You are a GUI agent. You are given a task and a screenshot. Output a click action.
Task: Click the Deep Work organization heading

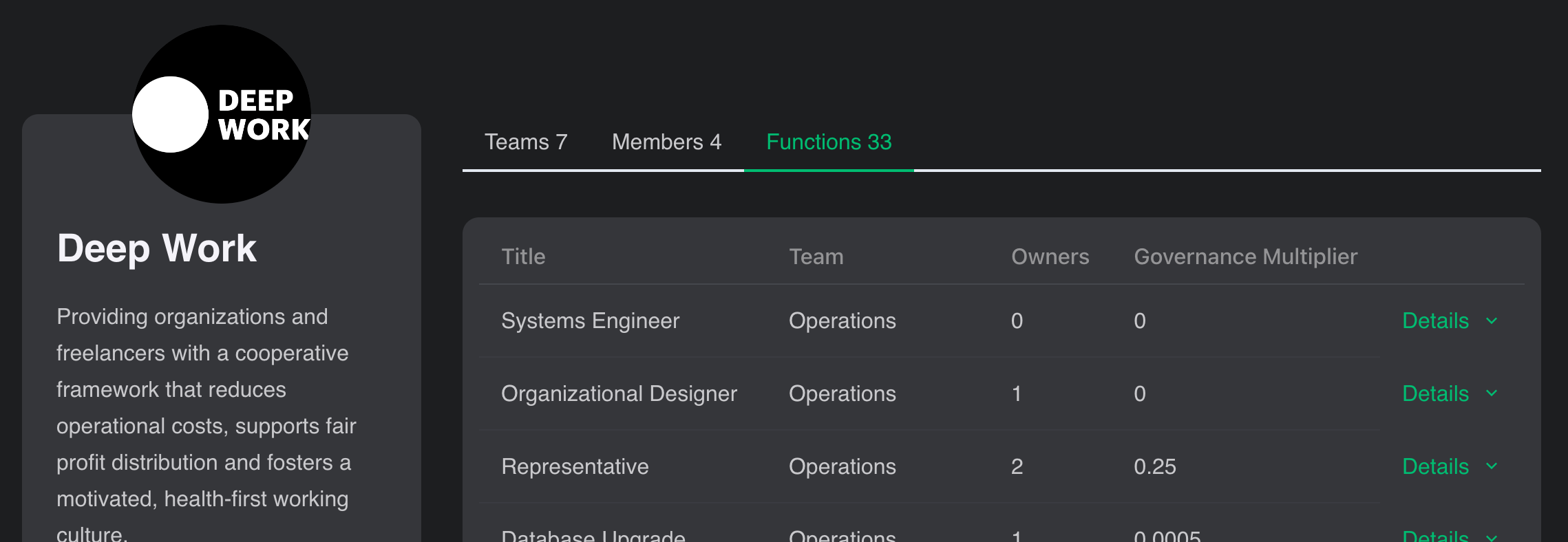click(x=157, y=248)
